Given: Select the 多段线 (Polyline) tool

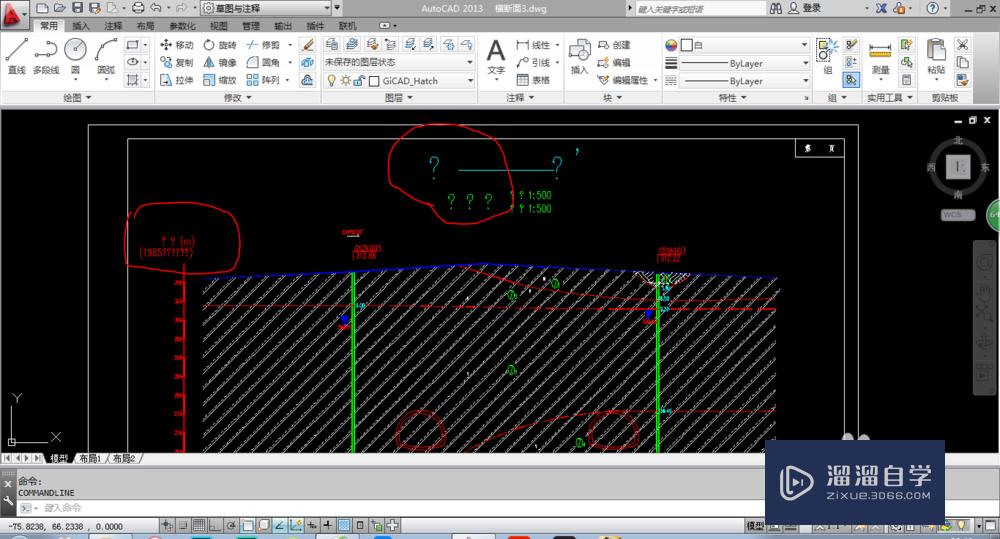Looking at the screenshot, I should (46, 55).
